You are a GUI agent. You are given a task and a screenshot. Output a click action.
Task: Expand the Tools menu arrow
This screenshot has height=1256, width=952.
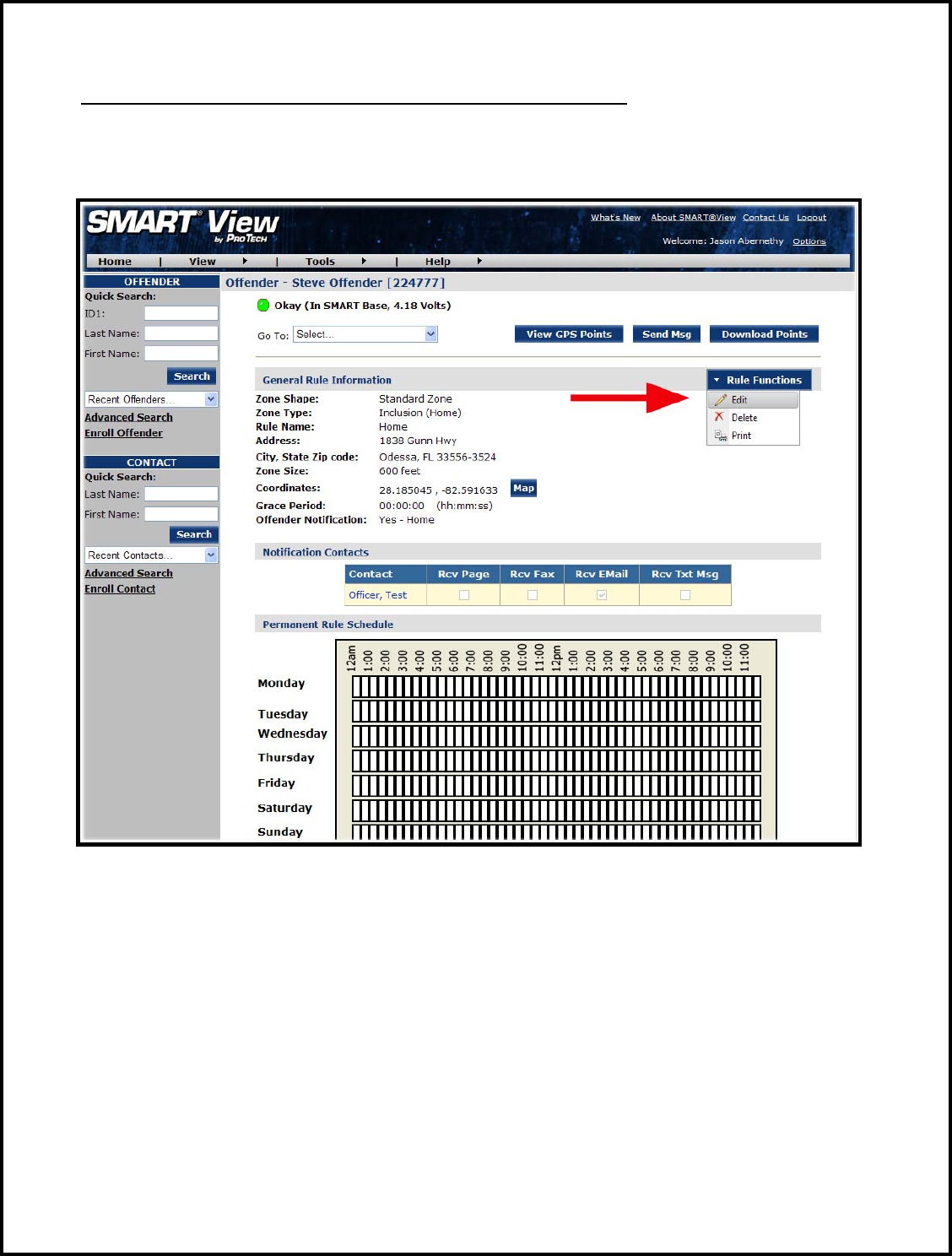coord(364,262)
